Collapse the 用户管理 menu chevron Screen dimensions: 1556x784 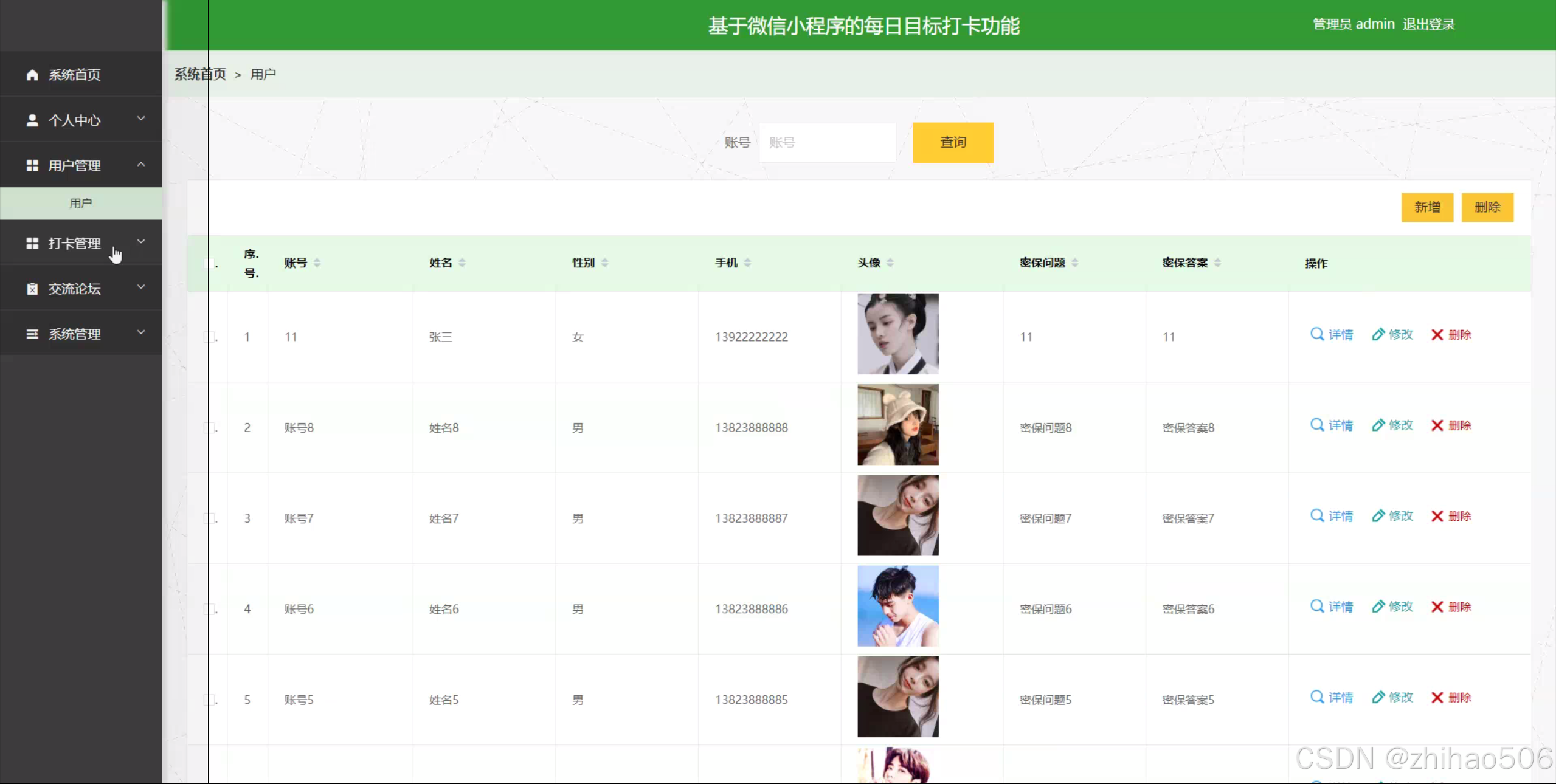(141, 165)
